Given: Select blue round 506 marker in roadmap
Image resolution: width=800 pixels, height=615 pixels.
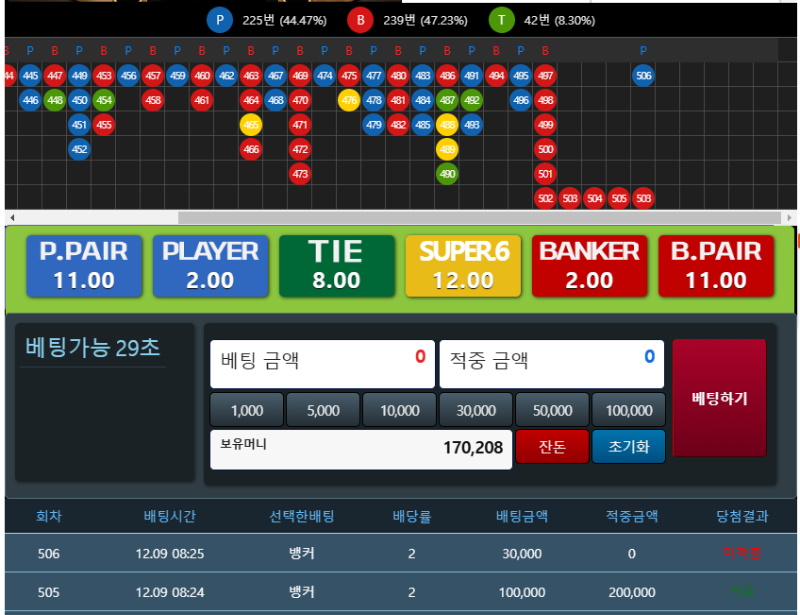Looking at the screenshot, I should click(x=643, y=76).
